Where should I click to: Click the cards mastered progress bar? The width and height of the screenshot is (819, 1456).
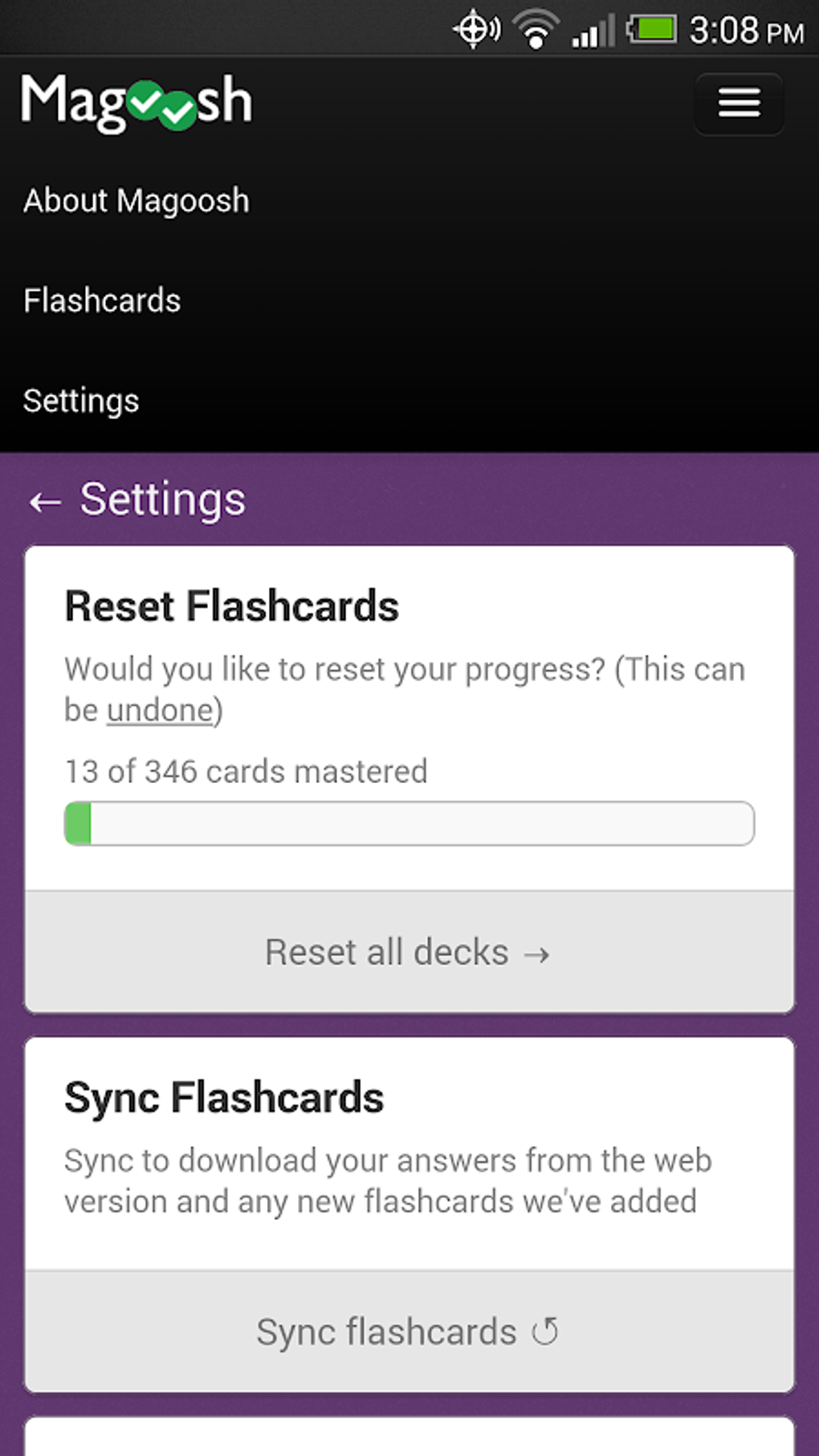point(409,823)
